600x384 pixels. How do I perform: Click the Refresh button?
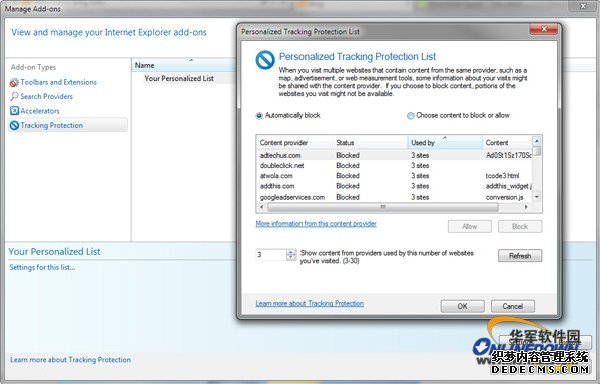tap(520, 255)
